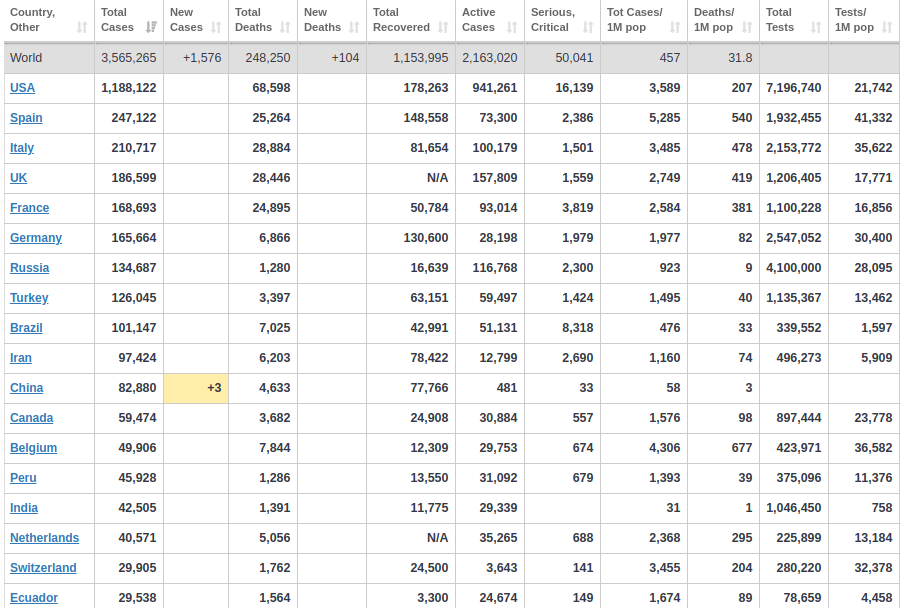Sort table by Total Deaths arrows icon

(x=285, y=27)
